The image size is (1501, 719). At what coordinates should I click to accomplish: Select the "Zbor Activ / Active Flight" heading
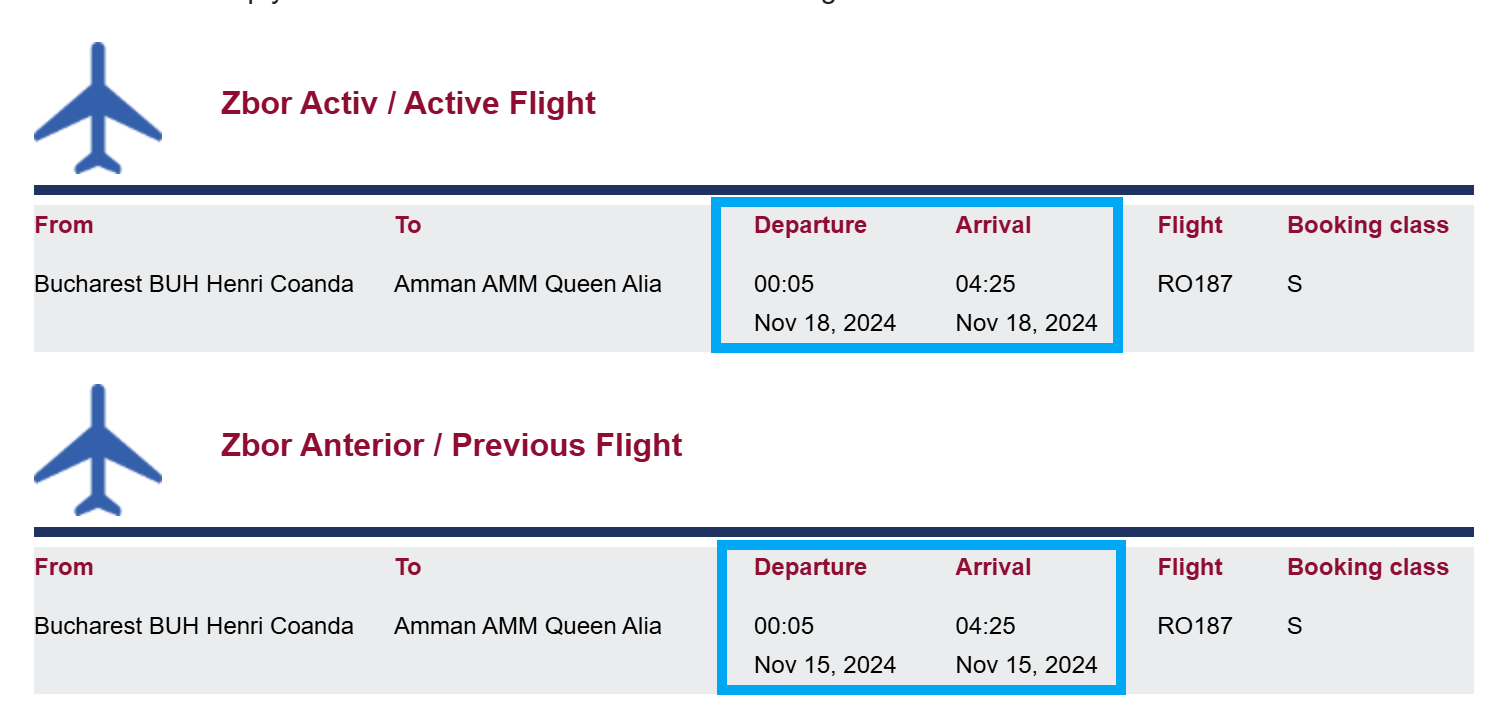408,103
